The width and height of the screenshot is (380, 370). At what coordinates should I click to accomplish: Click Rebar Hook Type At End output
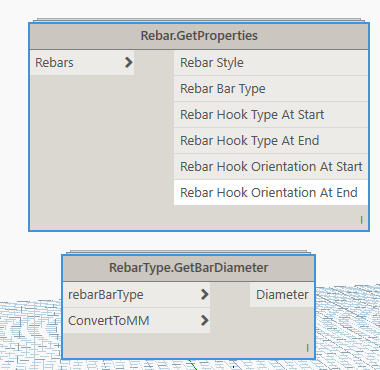(x=271, y=141)
